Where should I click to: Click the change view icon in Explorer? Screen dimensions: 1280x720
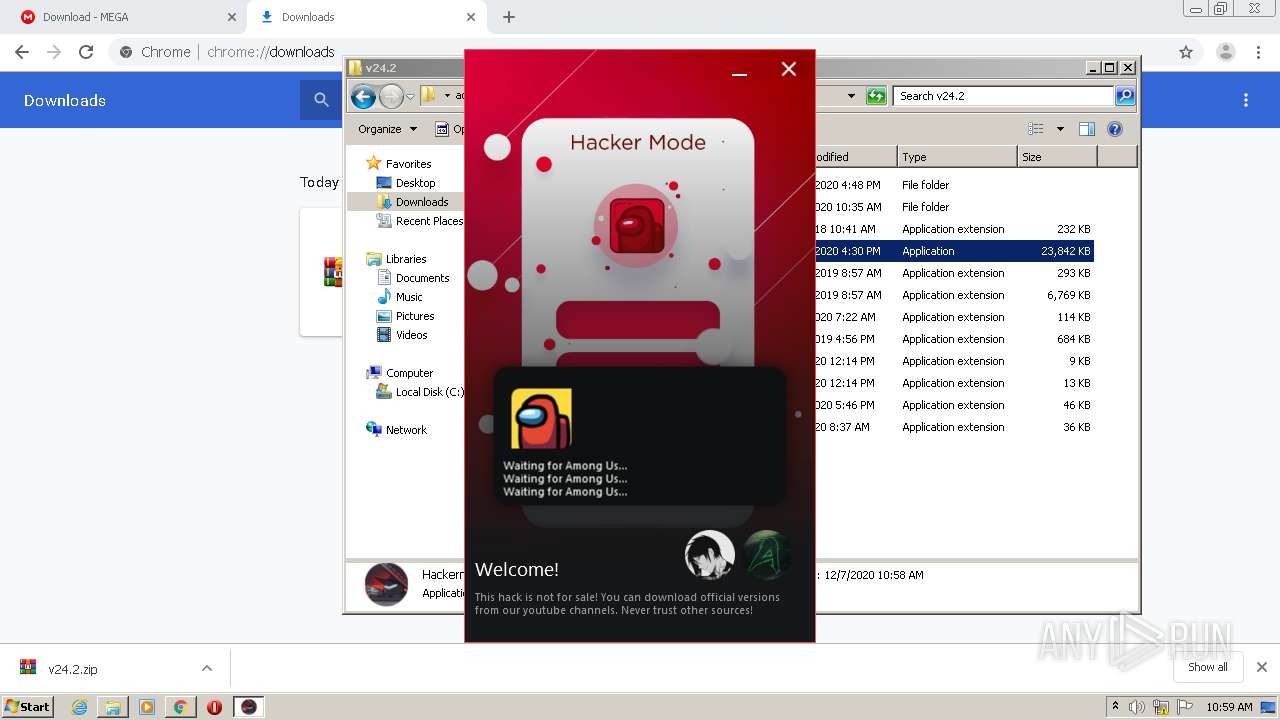[x=1036, y=129]
